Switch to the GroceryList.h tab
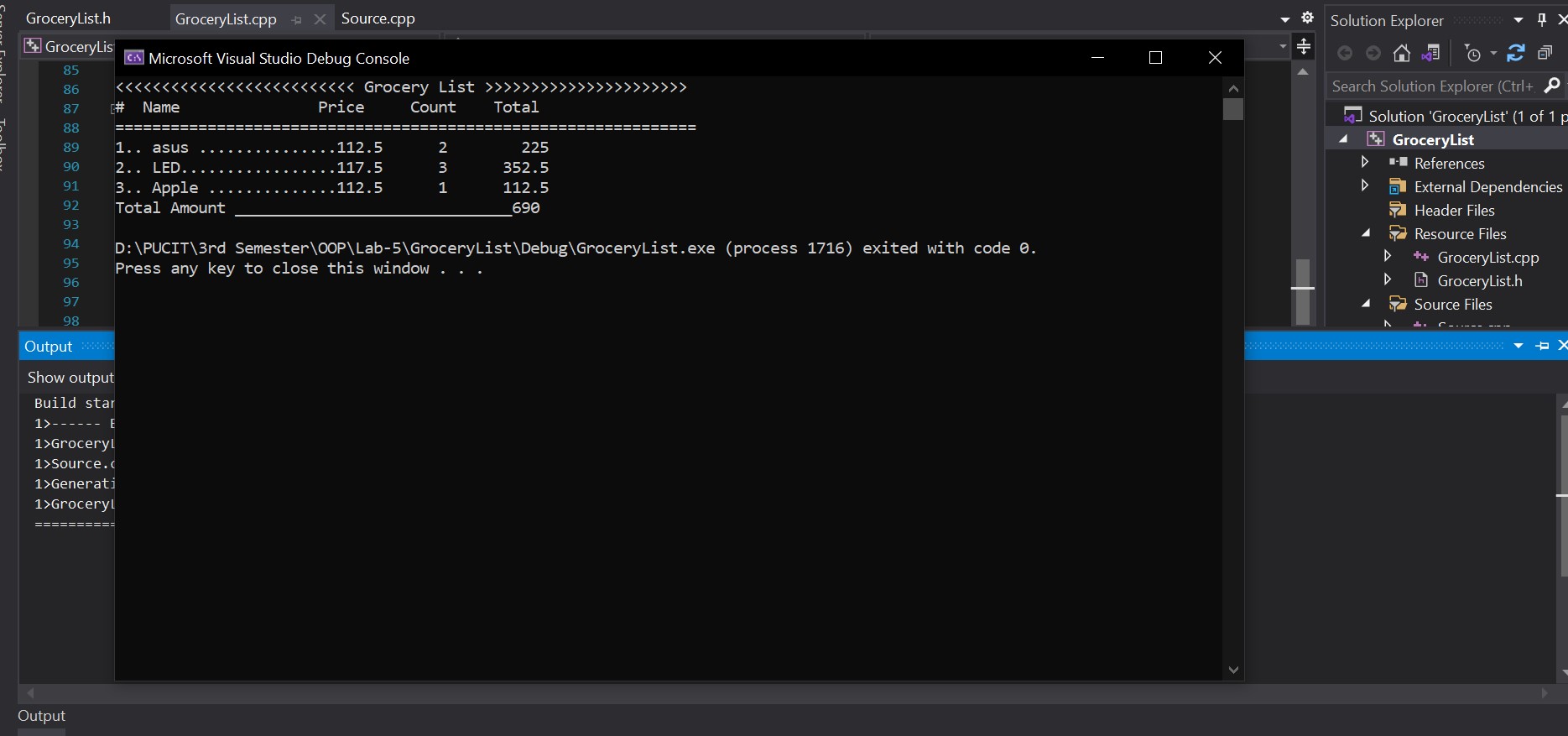Viewport: 1568px width, 736px height. (x=68, y=18)
